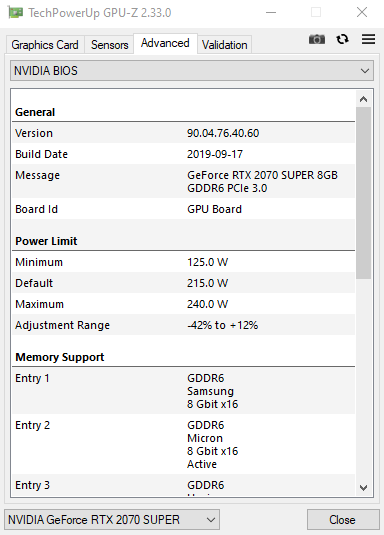The image size is (384, 535).
Task: Click the Close button
Action: [x=343, y=520]
